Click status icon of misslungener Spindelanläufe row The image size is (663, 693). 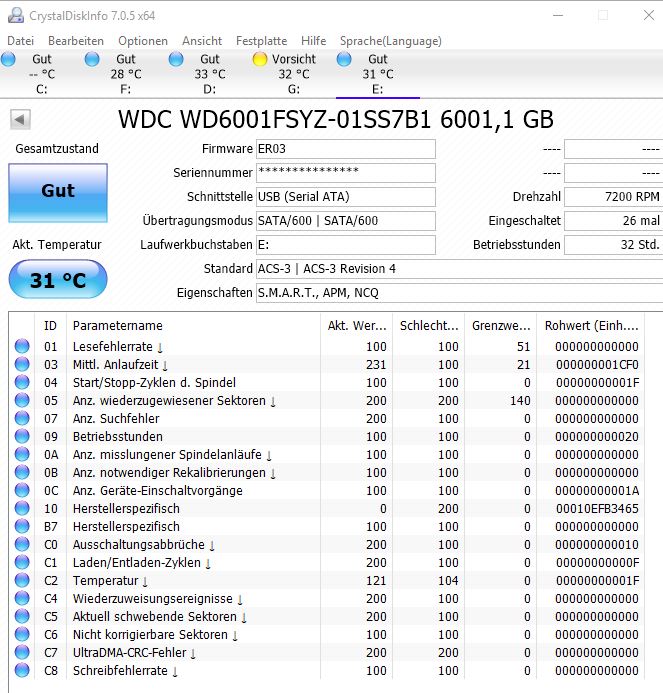point(22,454)
